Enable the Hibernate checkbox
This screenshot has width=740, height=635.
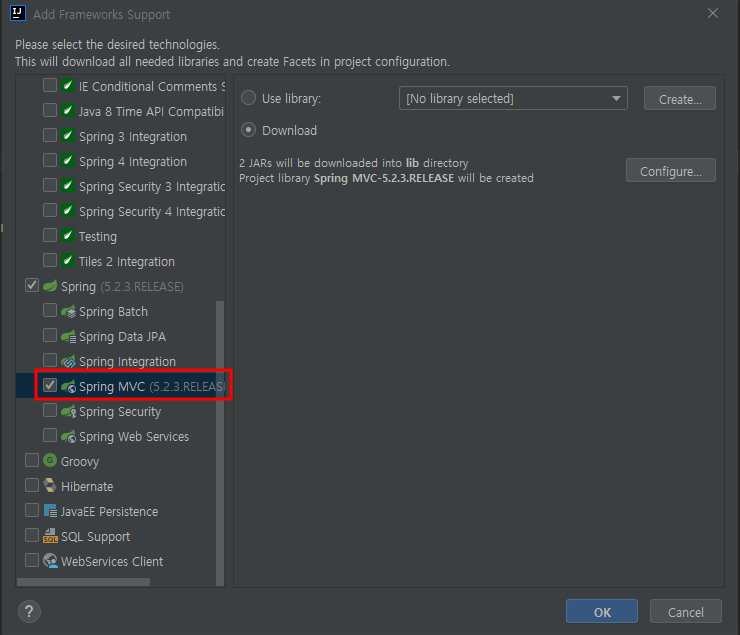(x=32, y=485)
